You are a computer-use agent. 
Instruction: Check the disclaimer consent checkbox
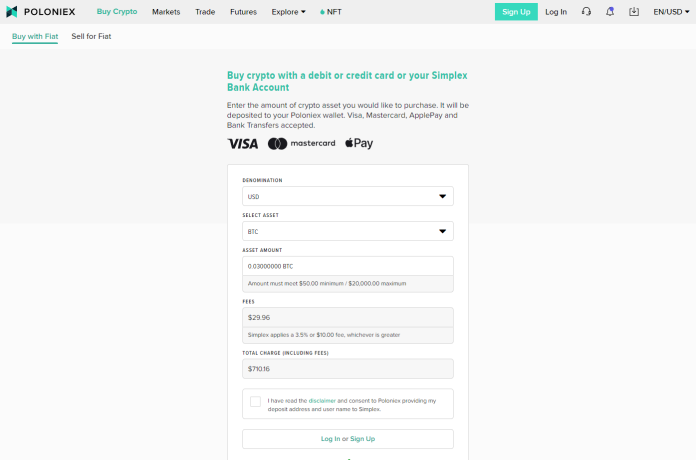pyautogui.click(x=255, y=402)
